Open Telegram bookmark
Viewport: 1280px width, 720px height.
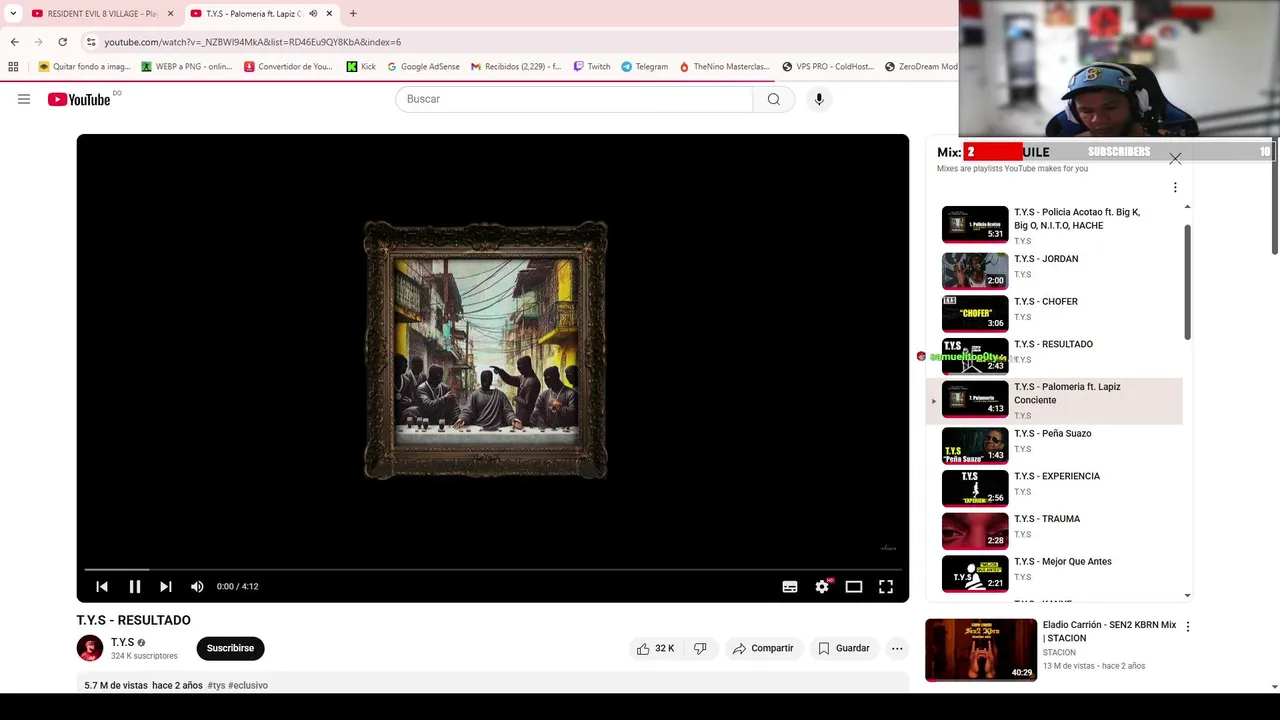click(x=644, y=67)
